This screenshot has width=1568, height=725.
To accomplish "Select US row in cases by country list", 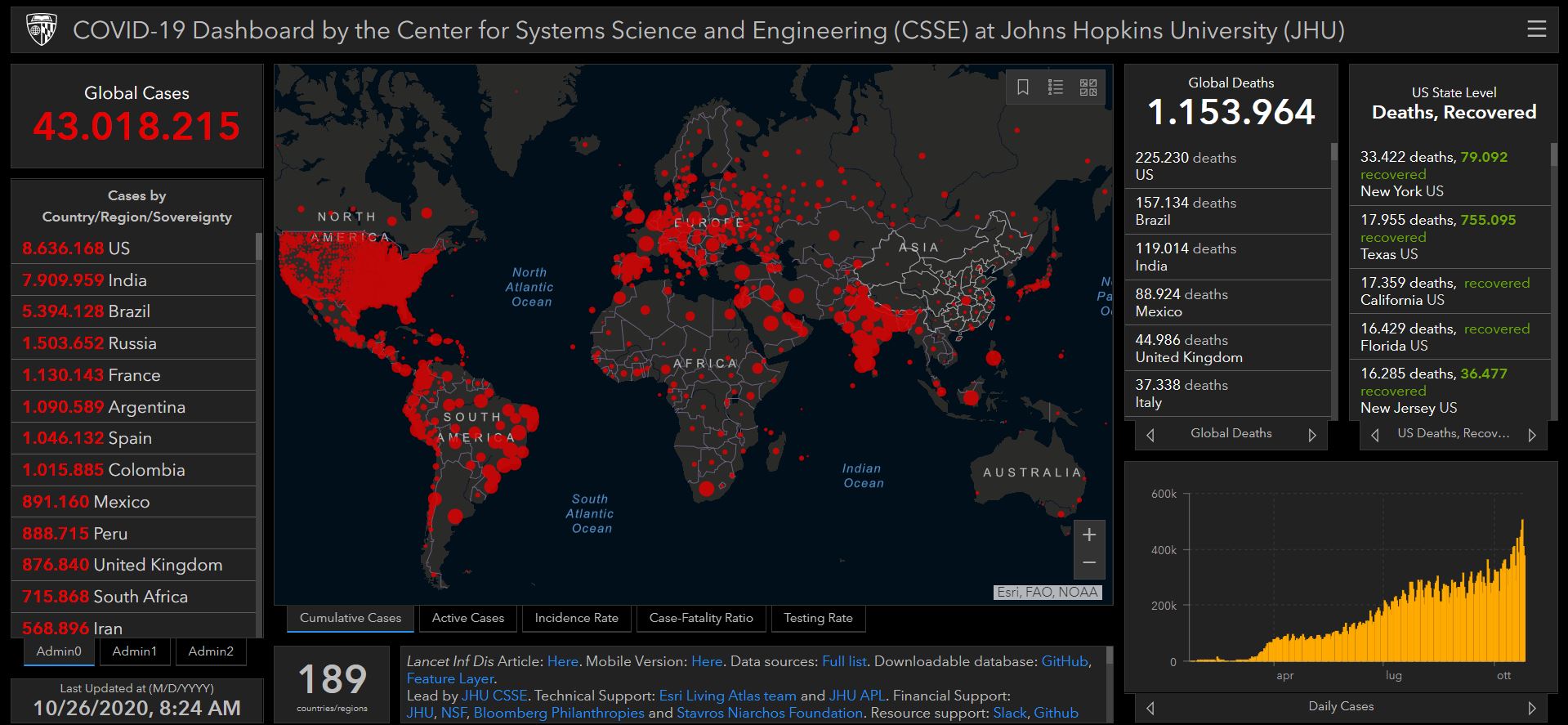I will [133, 248].
